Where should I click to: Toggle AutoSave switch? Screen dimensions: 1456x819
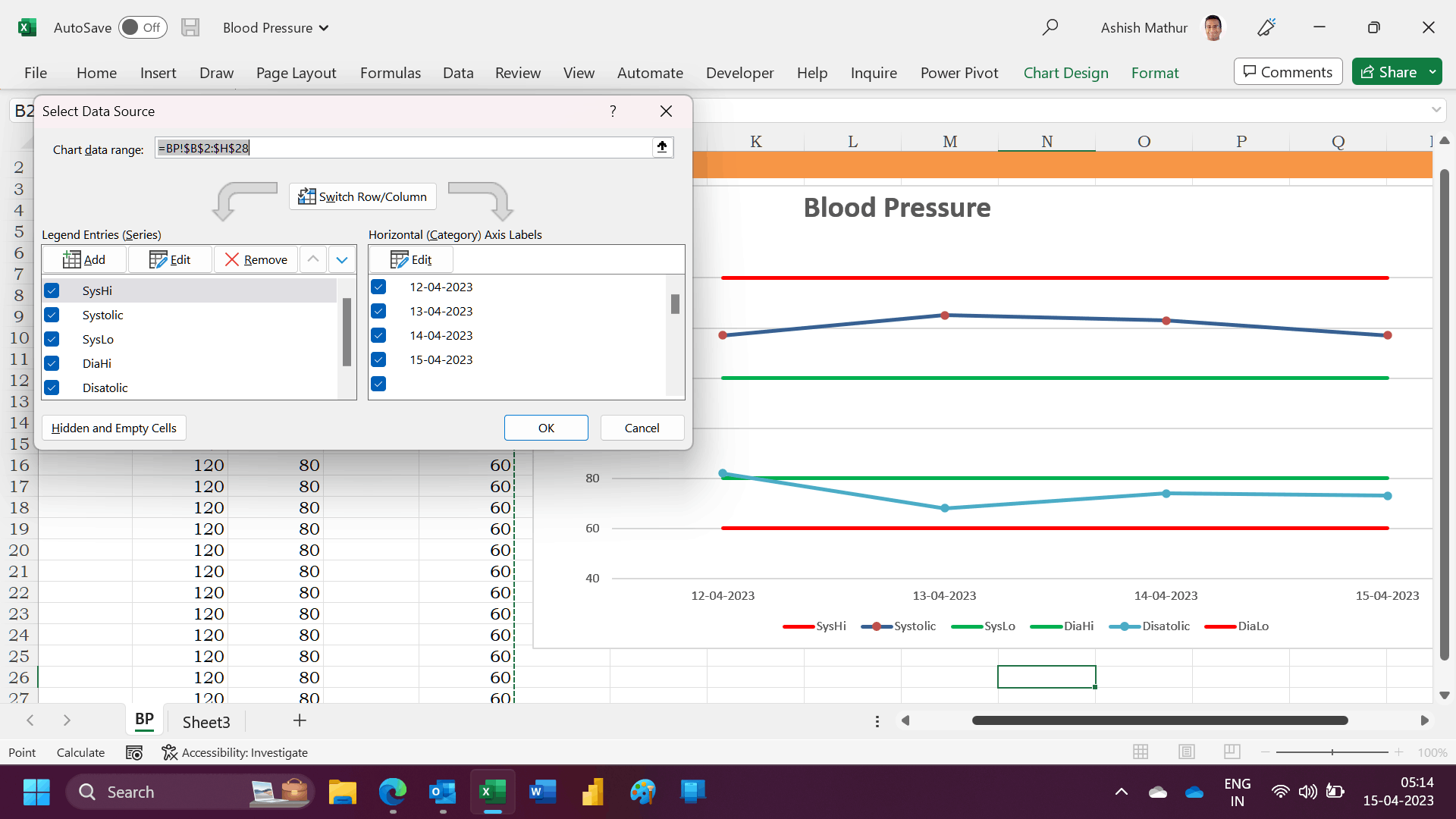[x=143, y=28]
